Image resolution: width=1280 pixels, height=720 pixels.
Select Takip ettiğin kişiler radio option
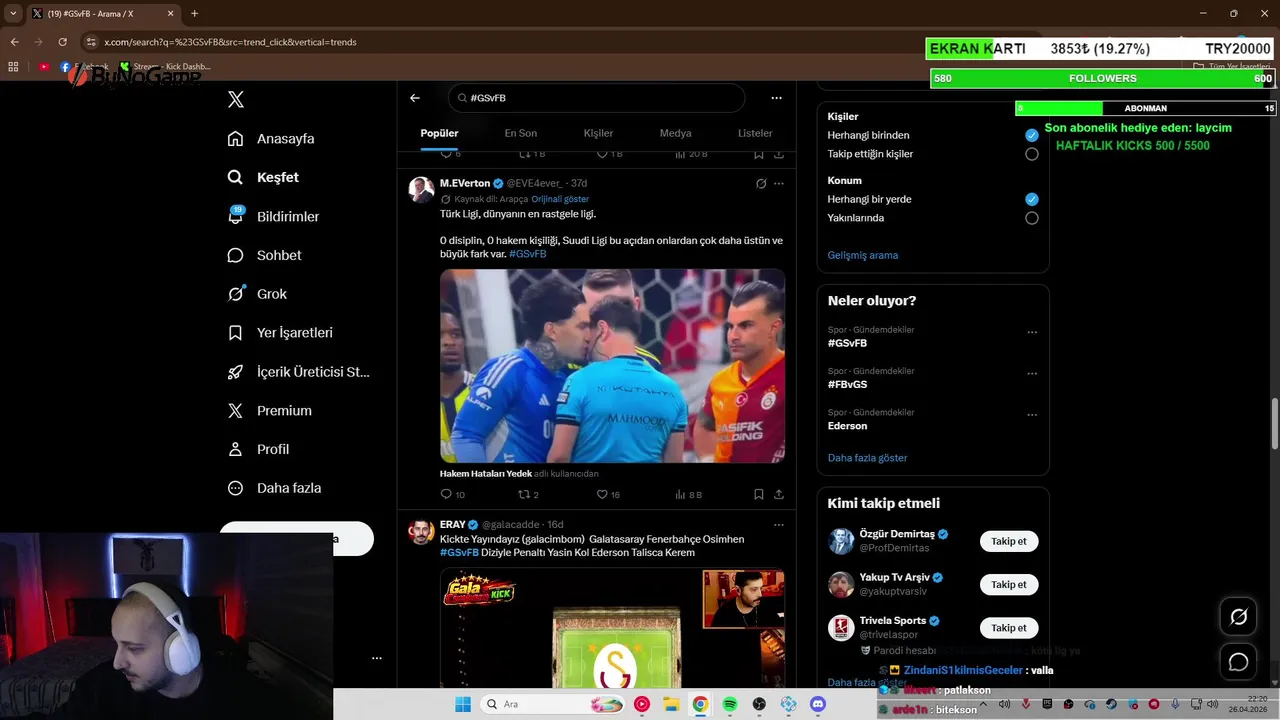[x=1031, y=154]
